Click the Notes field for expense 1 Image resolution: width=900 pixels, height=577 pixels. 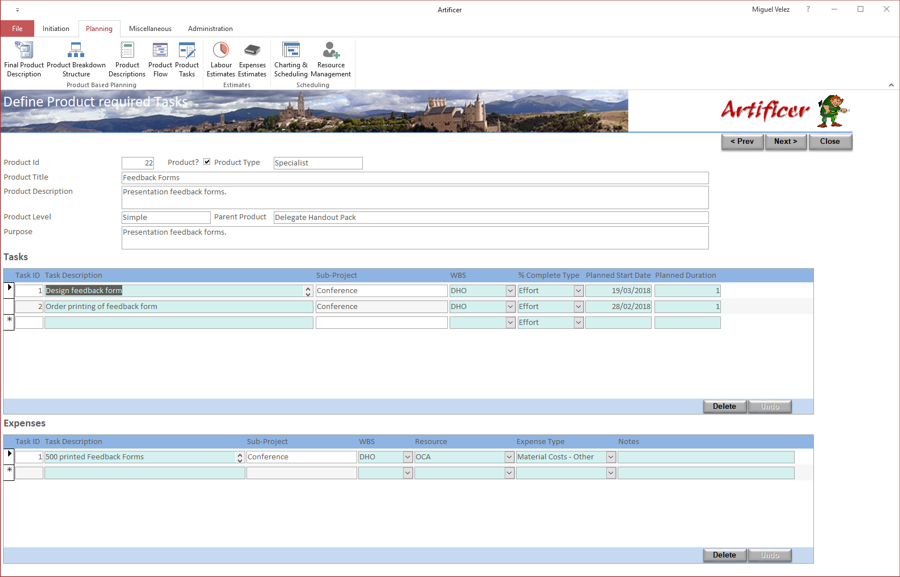tap(706, 457)
